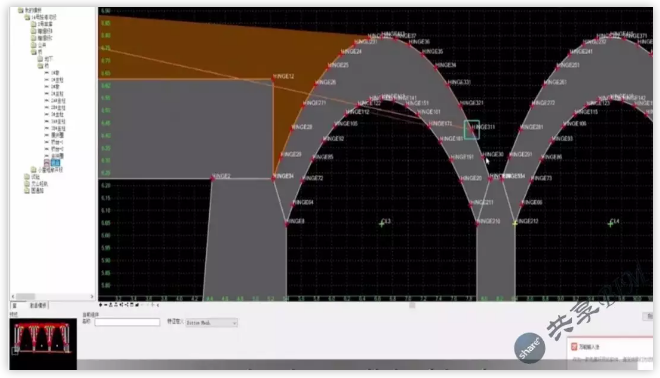Select the HINGE112 point marker
This screenshot has width=660, height=378.
point(347,114)
